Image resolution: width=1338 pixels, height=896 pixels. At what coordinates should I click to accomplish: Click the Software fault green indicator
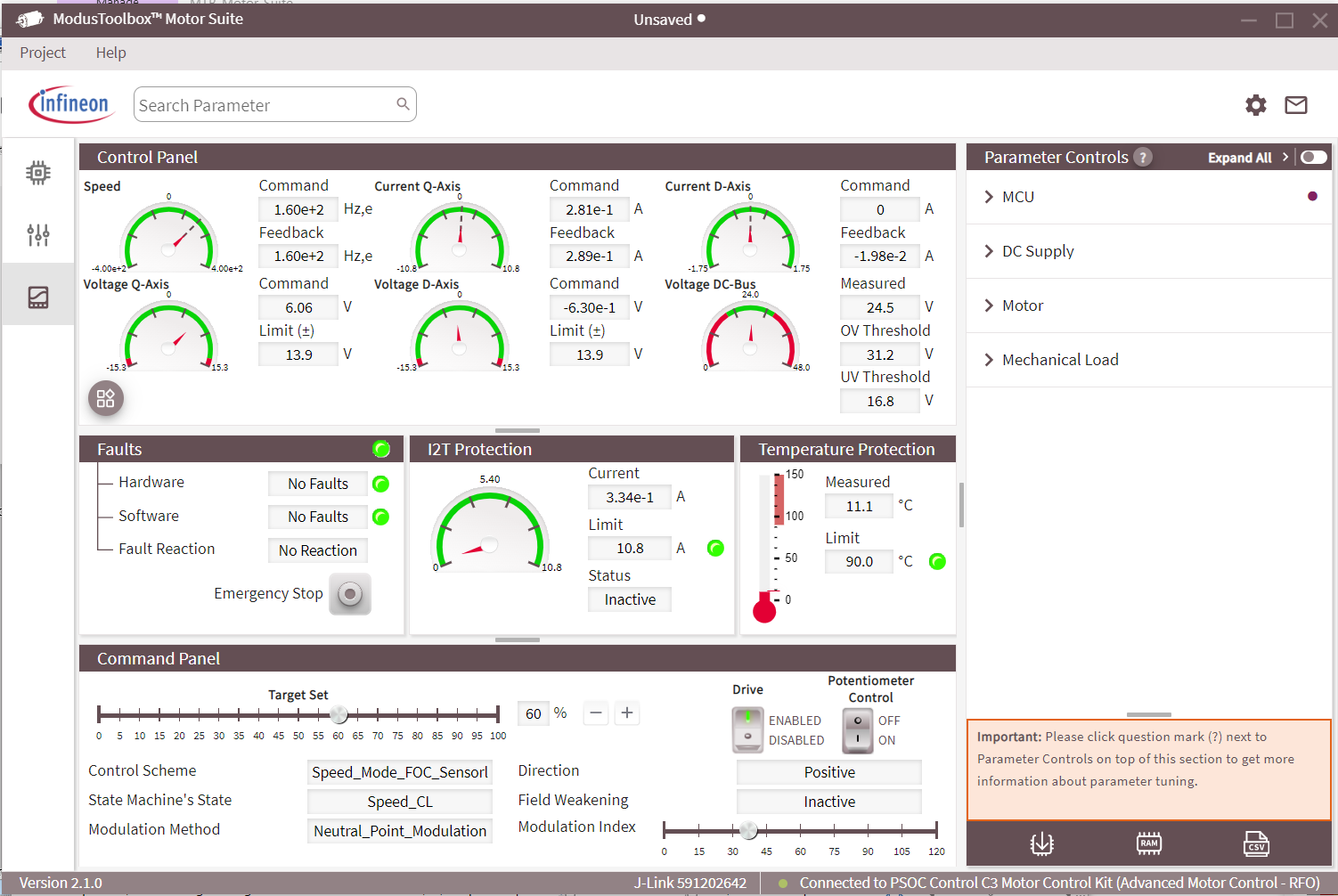point(380,517)
